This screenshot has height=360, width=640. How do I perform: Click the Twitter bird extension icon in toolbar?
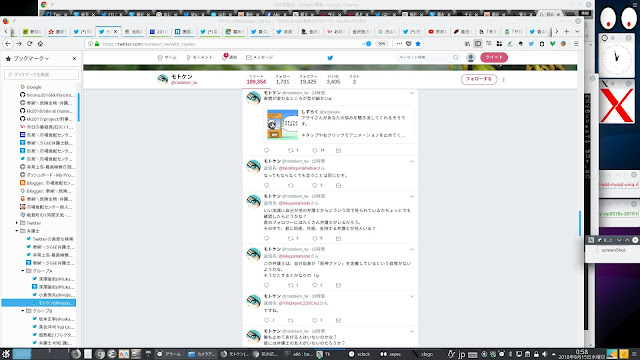tap(531, 44)
